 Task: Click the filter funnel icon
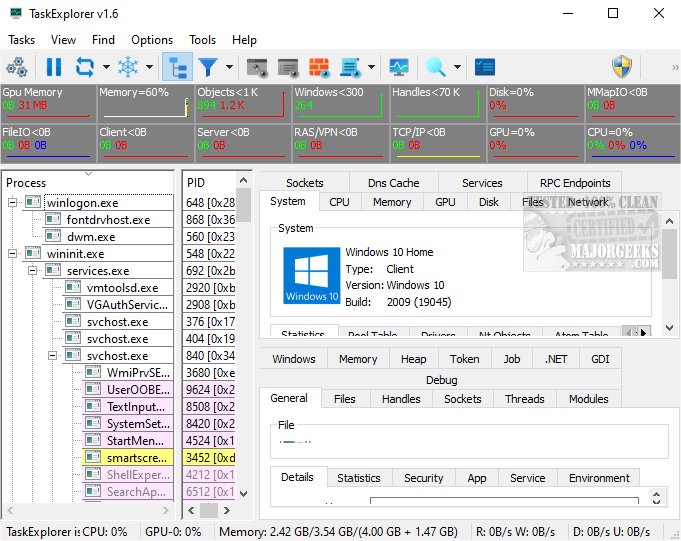coord(208,68)
